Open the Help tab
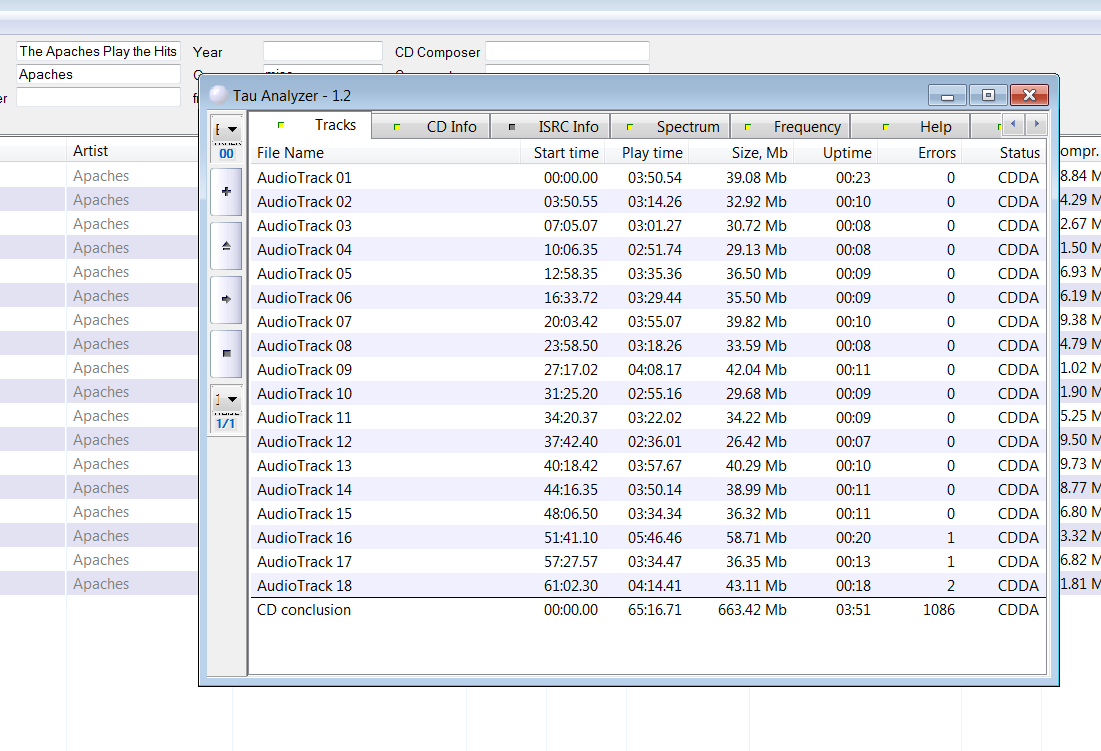 coord(910,126)
